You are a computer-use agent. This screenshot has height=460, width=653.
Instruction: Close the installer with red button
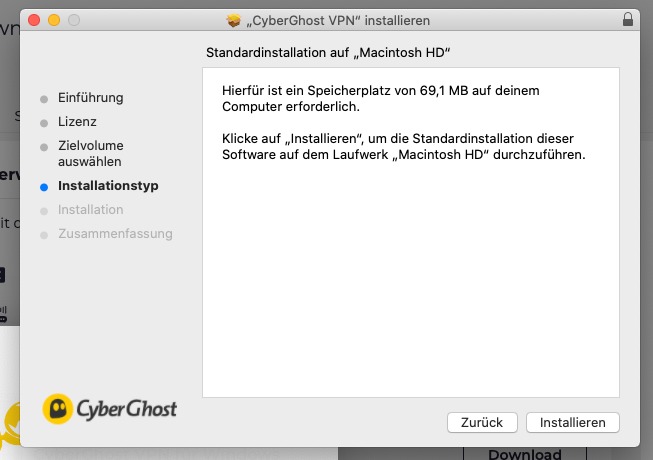(34, 20)
